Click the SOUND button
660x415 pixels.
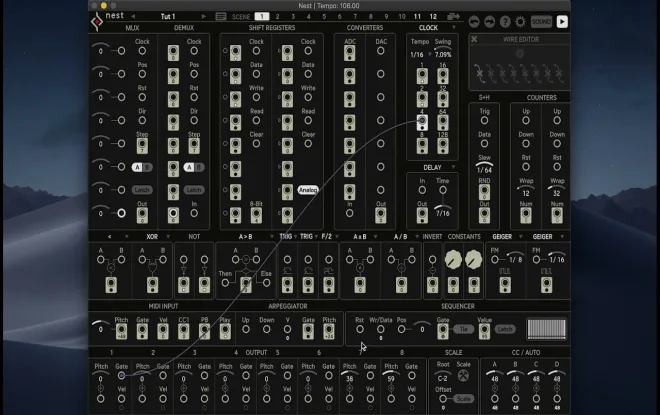541,22
